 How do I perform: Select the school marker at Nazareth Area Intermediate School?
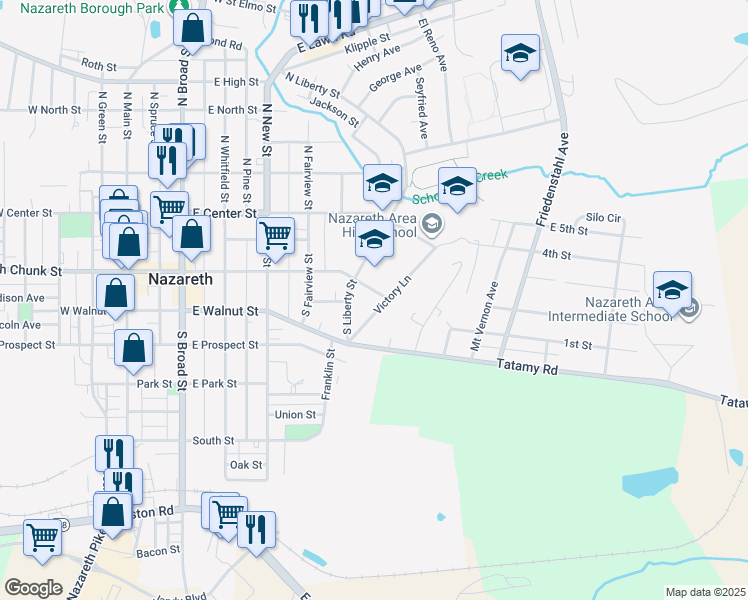pos(672,292)
